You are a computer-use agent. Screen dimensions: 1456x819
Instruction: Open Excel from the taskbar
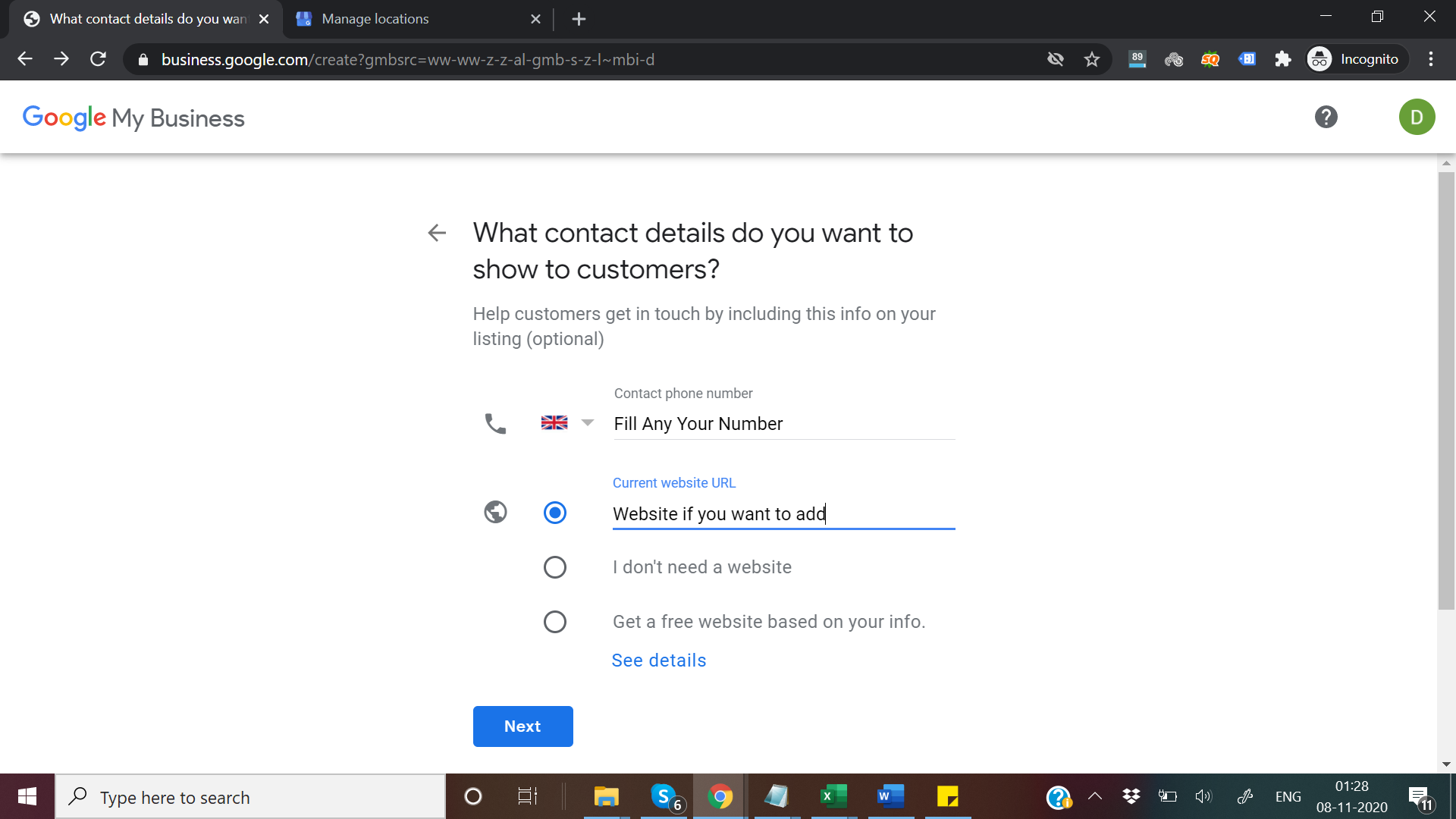tap(833, 796)
